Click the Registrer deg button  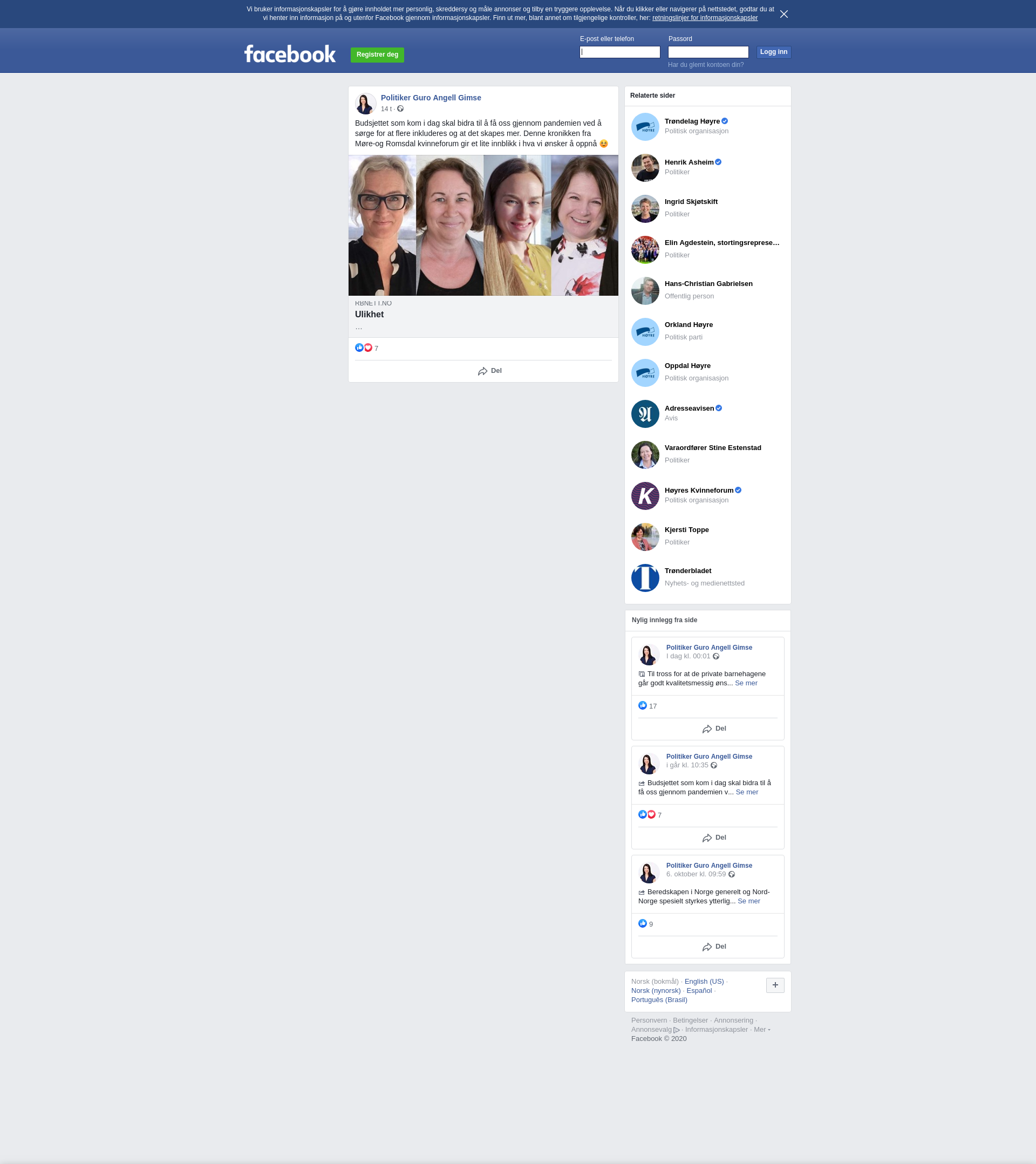pyautogui.click(x=377, y=55)
